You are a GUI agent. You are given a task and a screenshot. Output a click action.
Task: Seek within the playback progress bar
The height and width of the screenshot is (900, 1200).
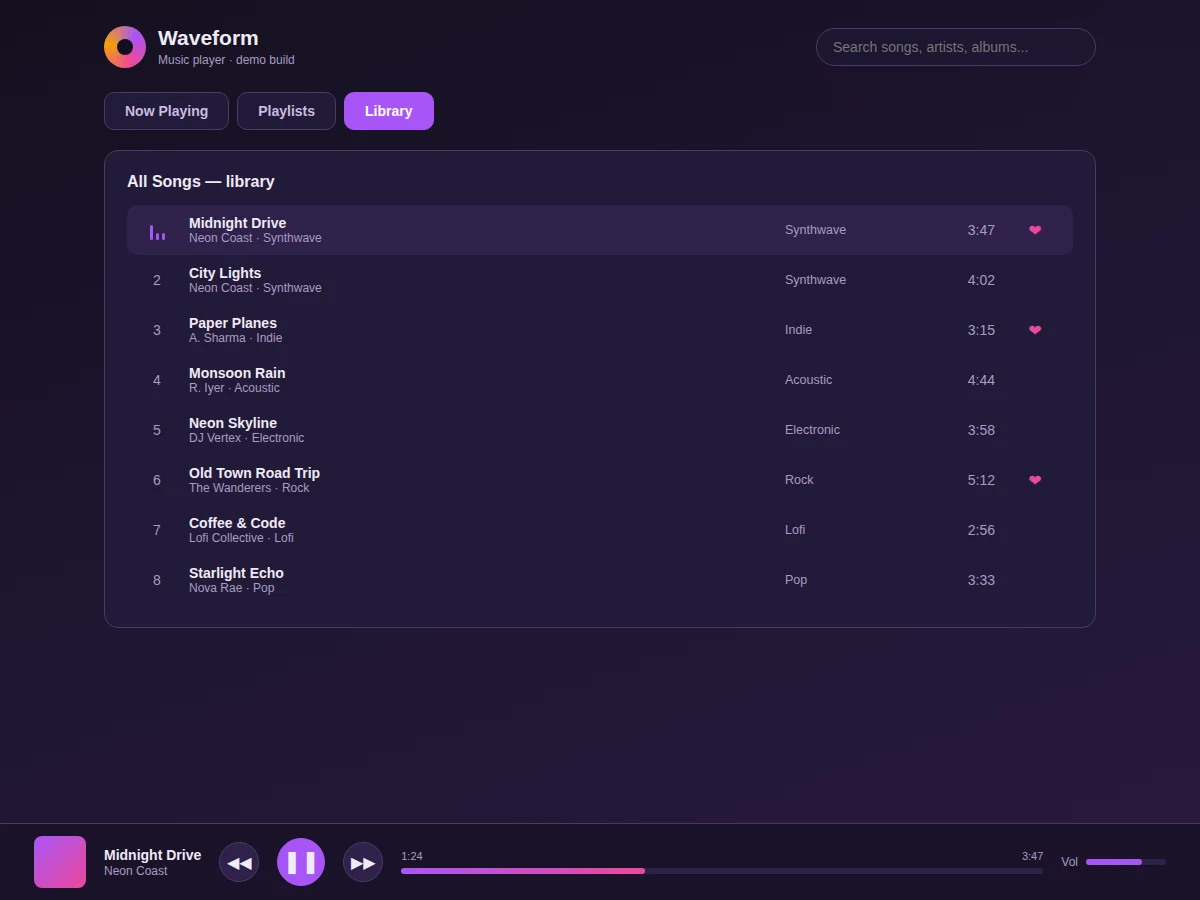tap(722, 871)
